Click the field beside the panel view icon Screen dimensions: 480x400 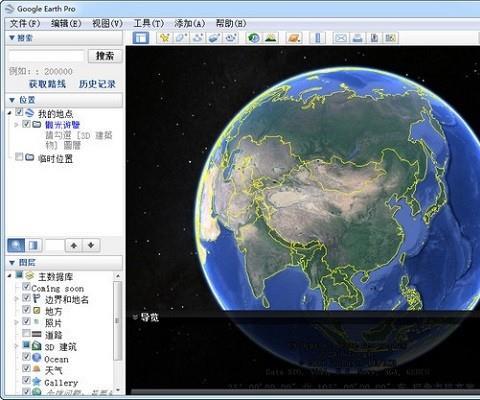click(x=55, y=246)
